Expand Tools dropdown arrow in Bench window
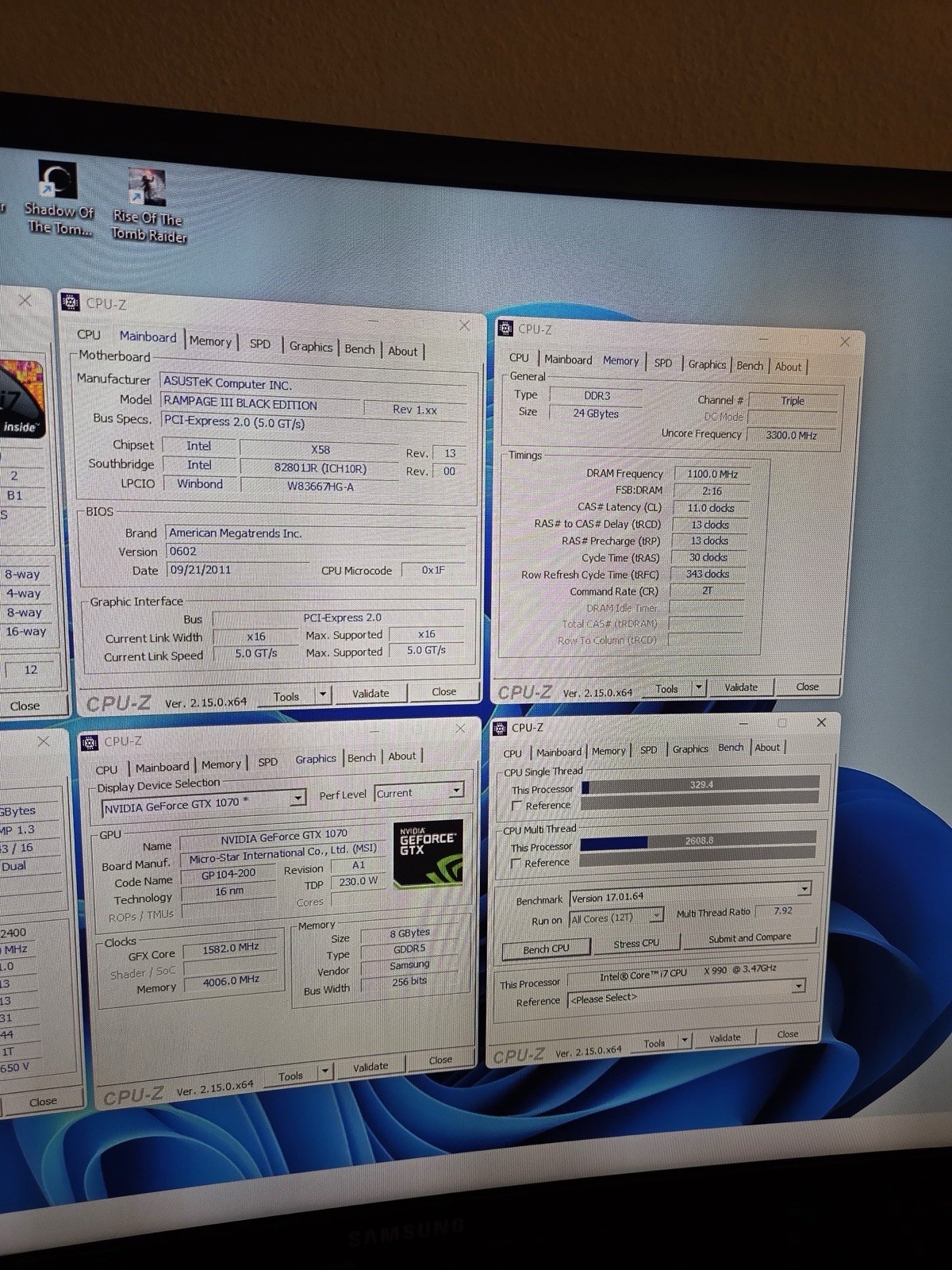This screenshot has height=1270, width=952. tap(685, 1040)
